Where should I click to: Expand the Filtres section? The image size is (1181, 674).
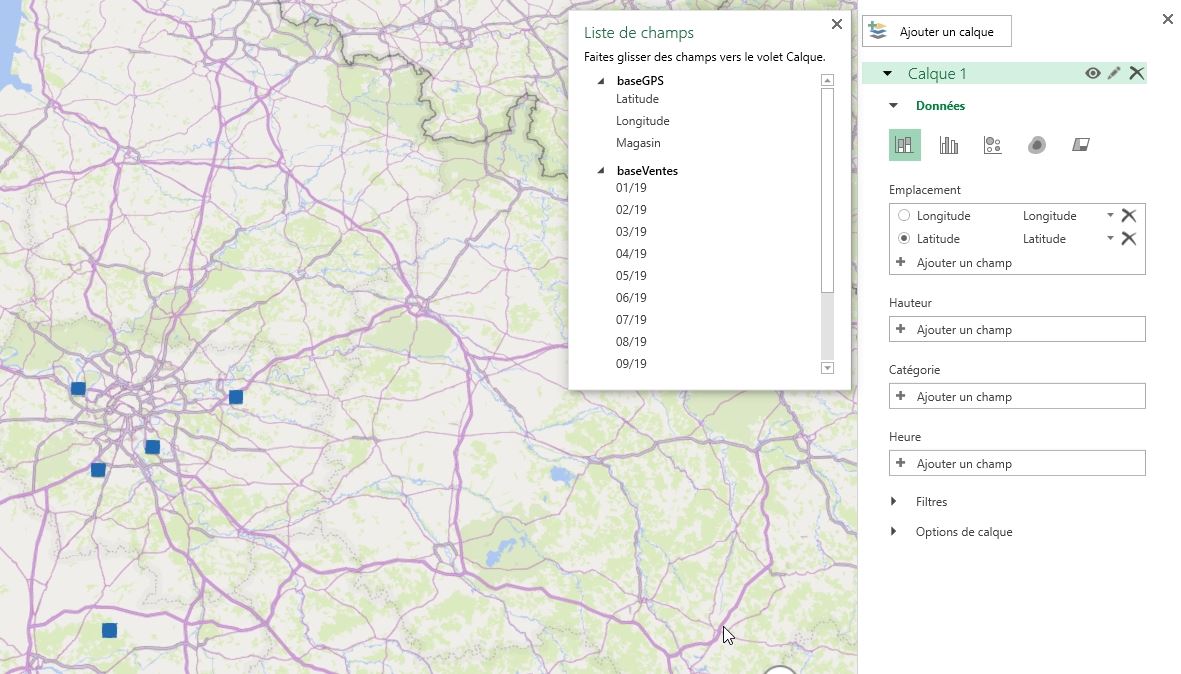pyautogui.click(x=893, y=502)
